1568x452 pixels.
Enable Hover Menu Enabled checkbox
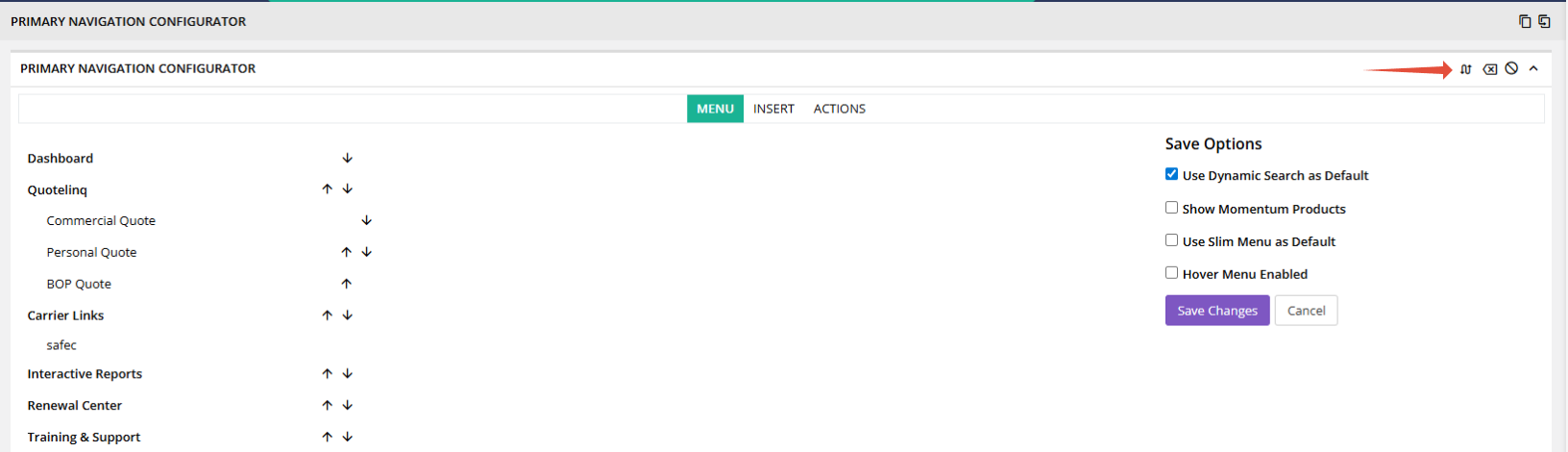(x=1171, y=273)
